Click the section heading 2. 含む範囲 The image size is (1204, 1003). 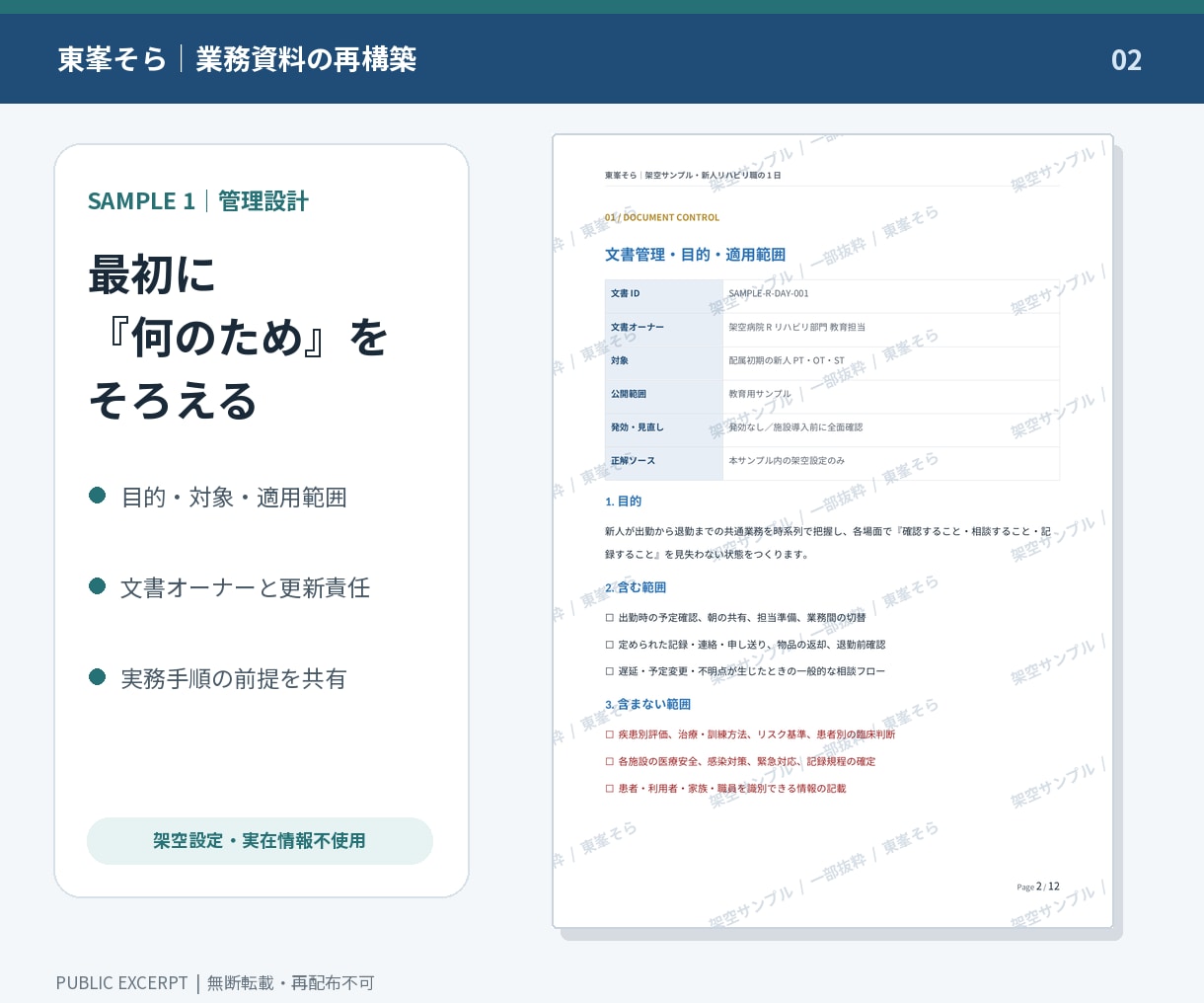(x=636, y=587)
